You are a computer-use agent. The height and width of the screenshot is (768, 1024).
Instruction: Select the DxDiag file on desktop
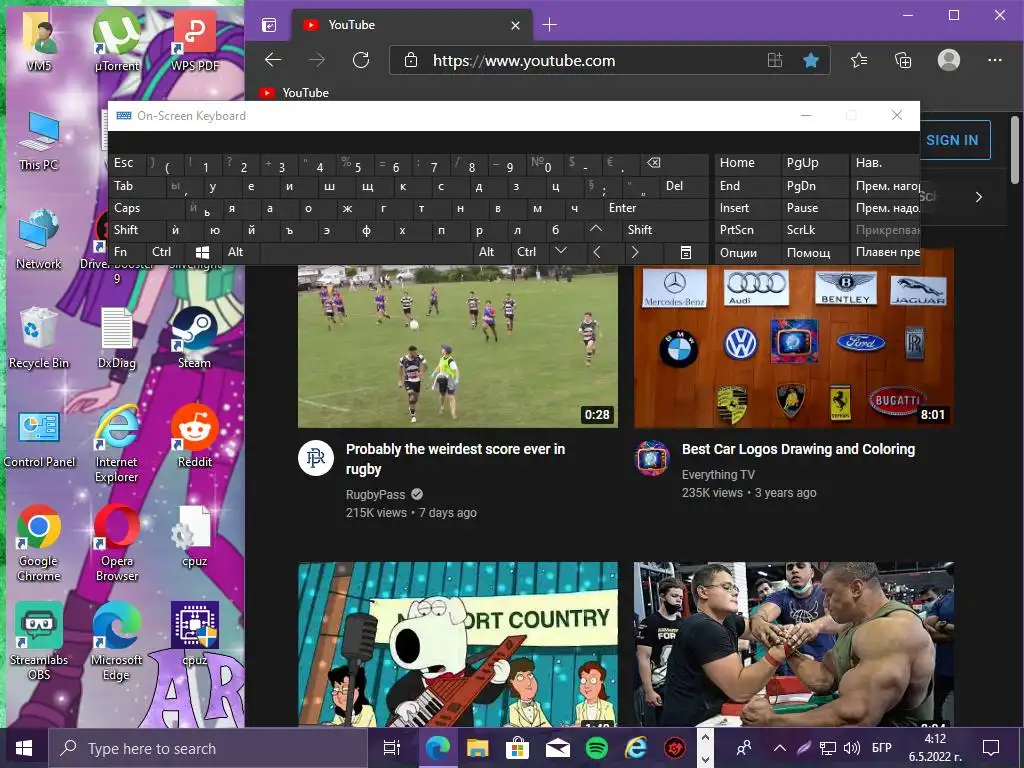tap(117, 338)
